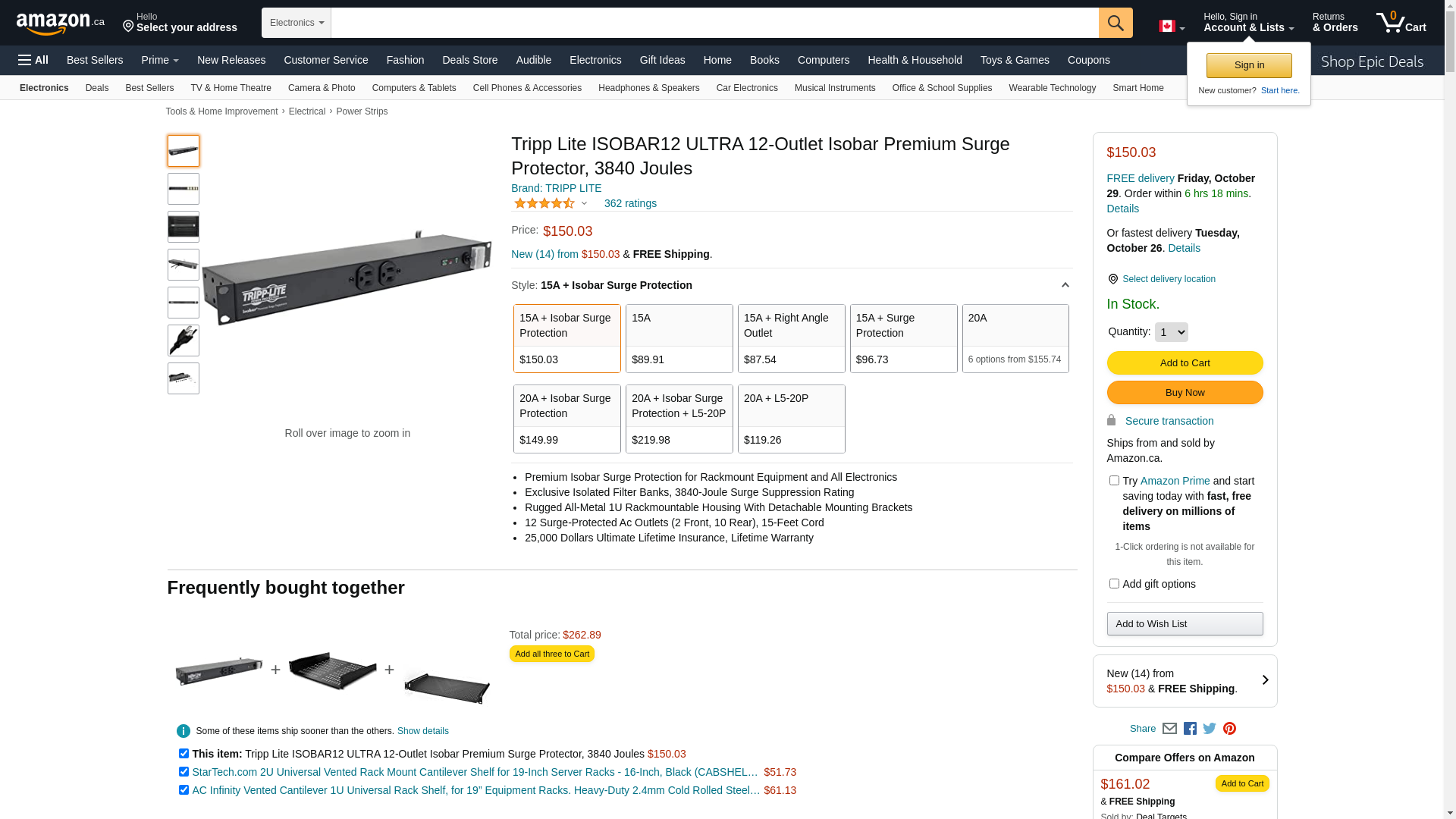Open the All hamburger menu
This screenshot has height=819, width=1456.
pos(33,60)
